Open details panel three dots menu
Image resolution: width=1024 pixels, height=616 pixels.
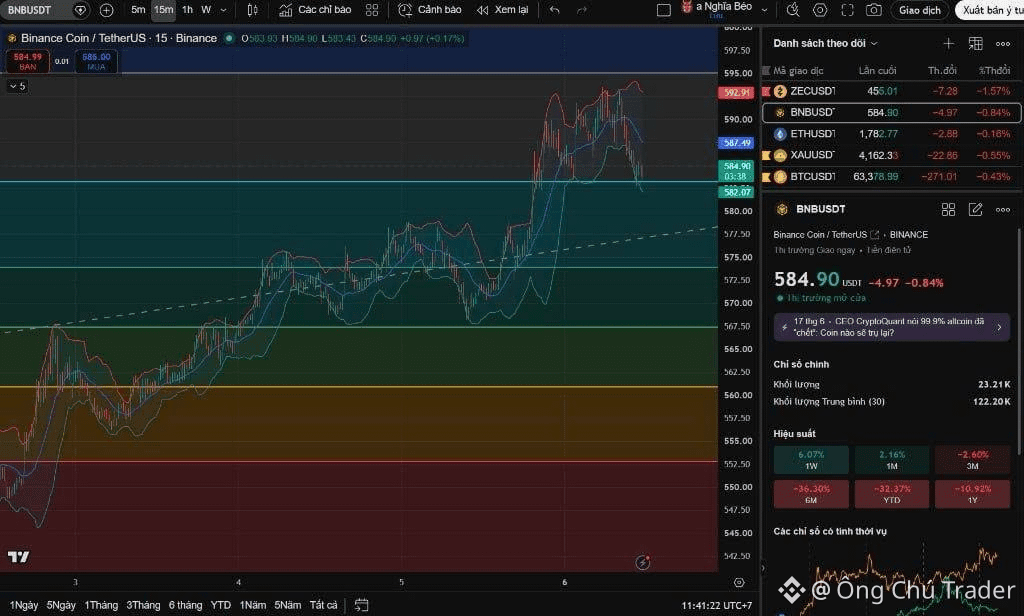[1003, 210]
